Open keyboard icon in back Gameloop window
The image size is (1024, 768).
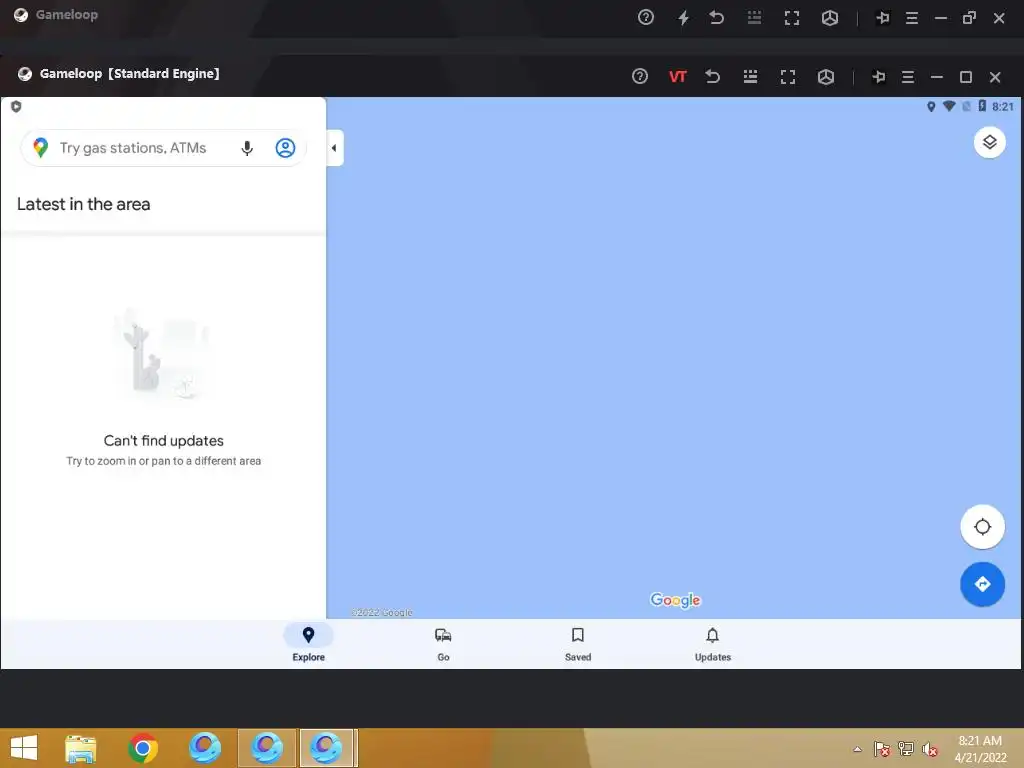pos(754,18)
